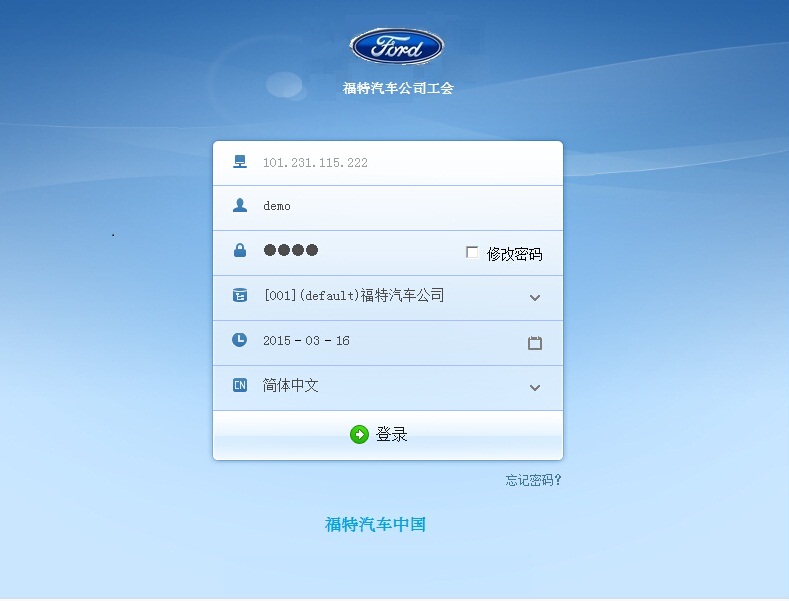Click the CN language icon
The height and width of the screenshot is (601, 789).
[240, 385]
